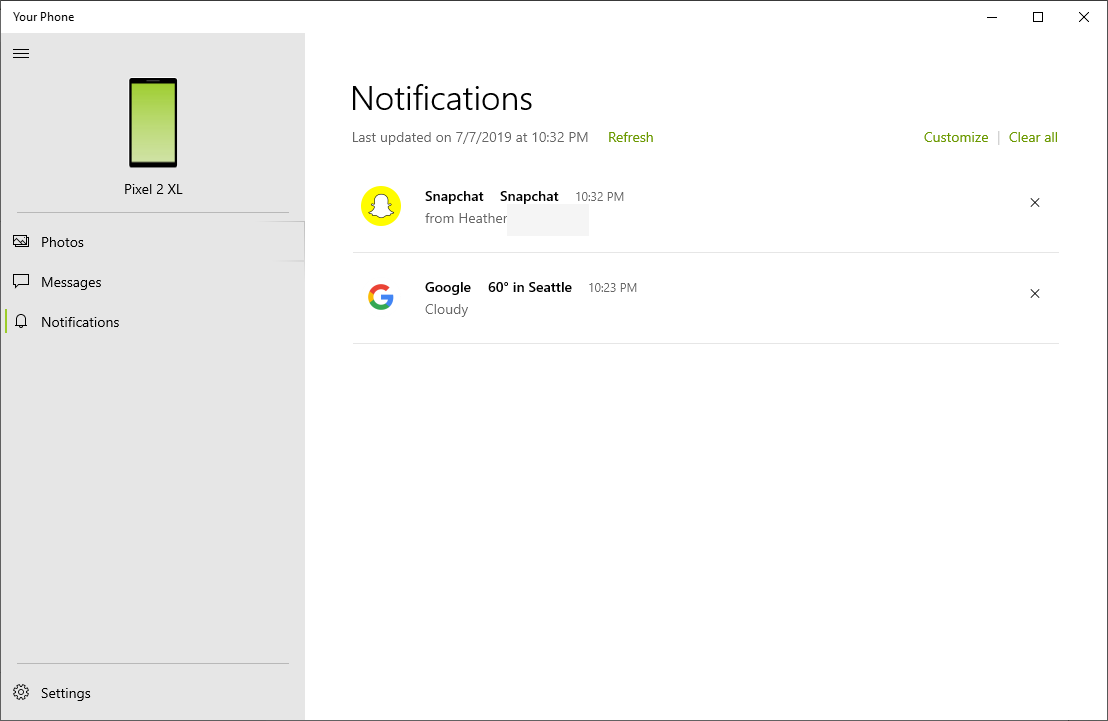Select the 'from Heather' message text
The height and width of the screenshot is (721, 1108).
466,218
